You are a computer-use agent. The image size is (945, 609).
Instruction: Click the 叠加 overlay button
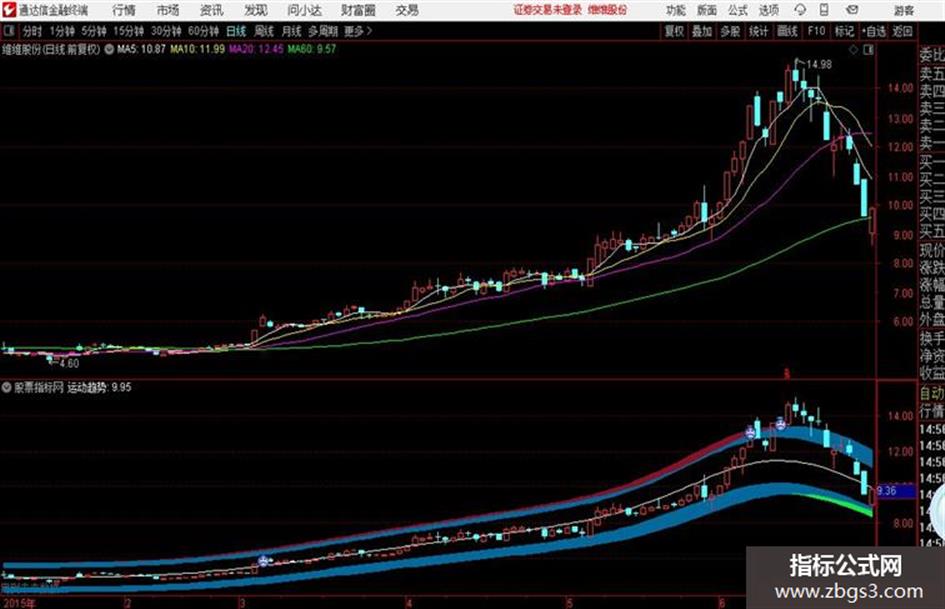[x=702, y=31]
